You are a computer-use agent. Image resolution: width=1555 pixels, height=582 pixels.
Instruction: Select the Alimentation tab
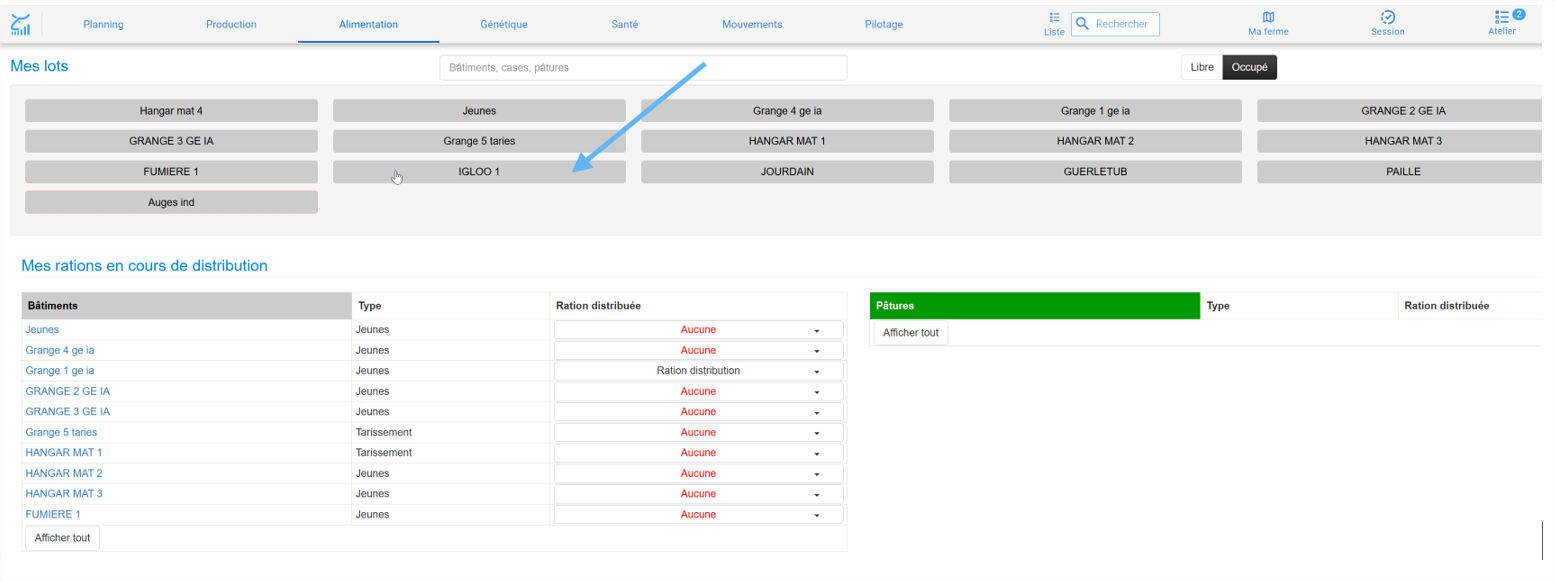pos(368,24)
